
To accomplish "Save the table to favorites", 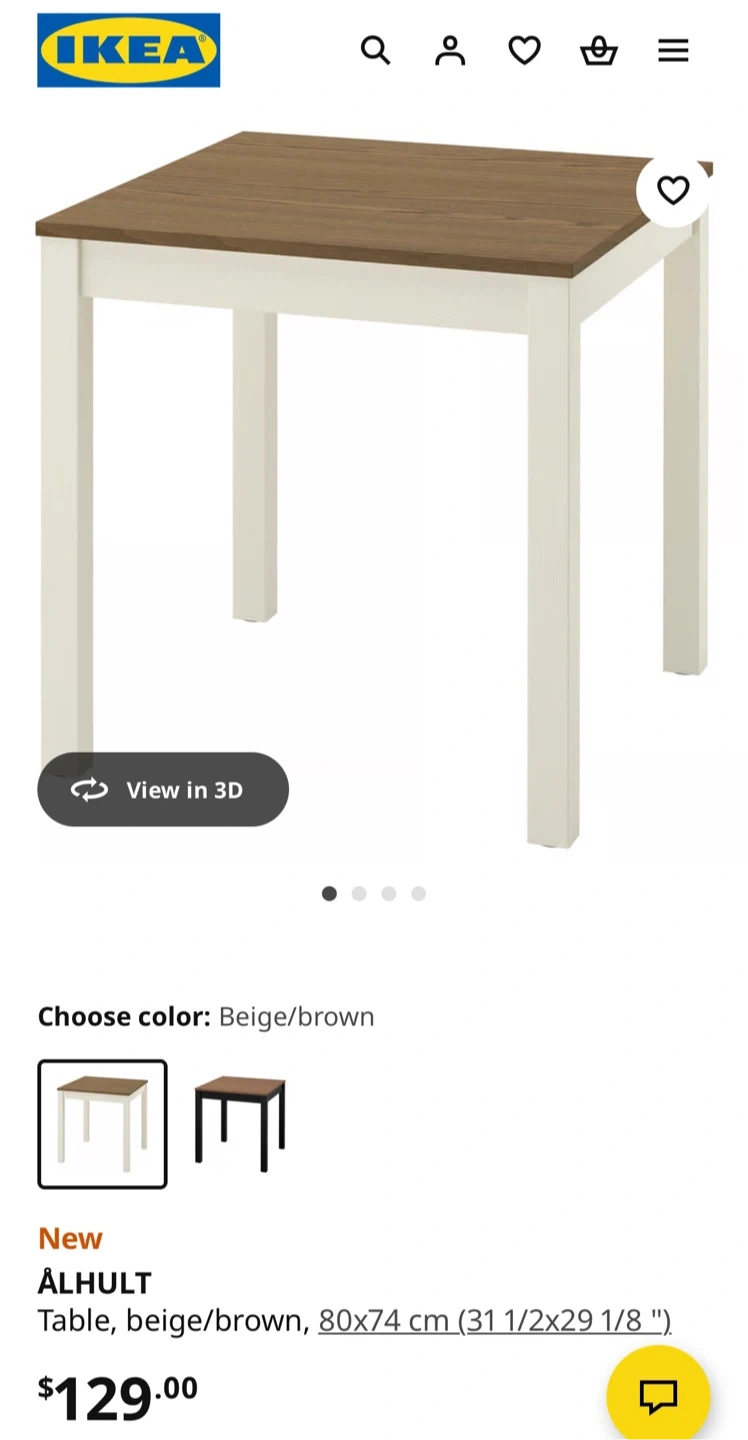I will point(673,190).
